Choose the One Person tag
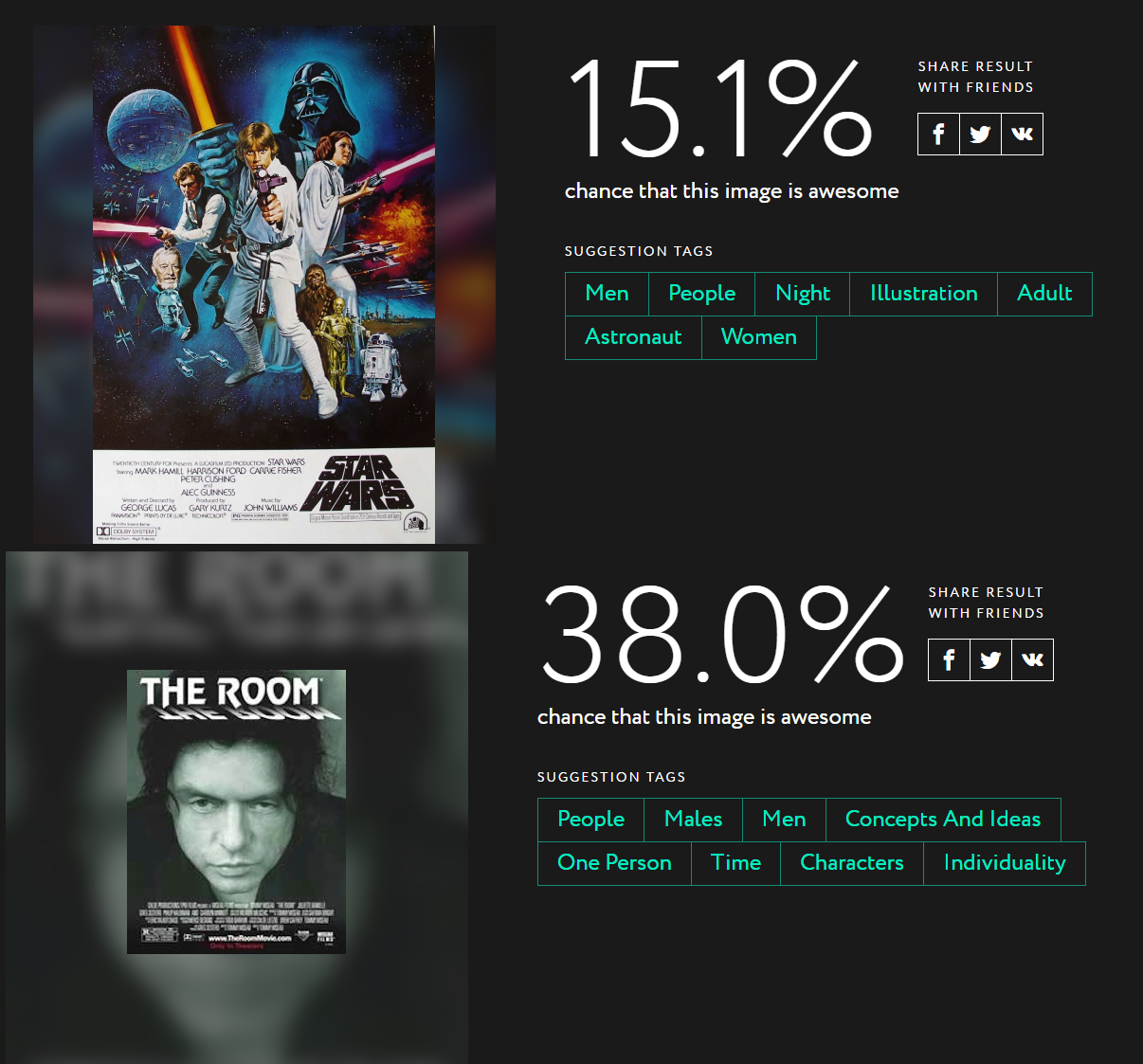The width and height of the screenshot is (1143, 1064). pos(614,863)
